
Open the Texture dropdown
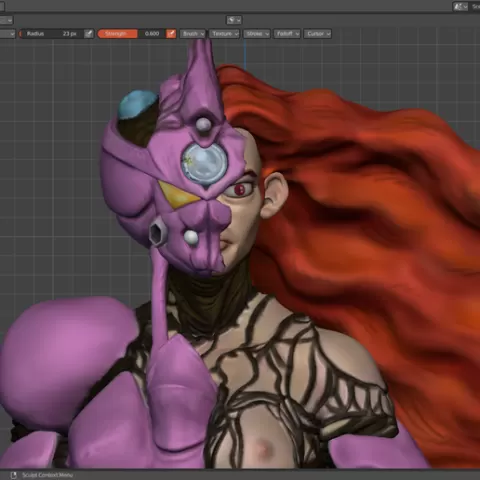[224, 34]
